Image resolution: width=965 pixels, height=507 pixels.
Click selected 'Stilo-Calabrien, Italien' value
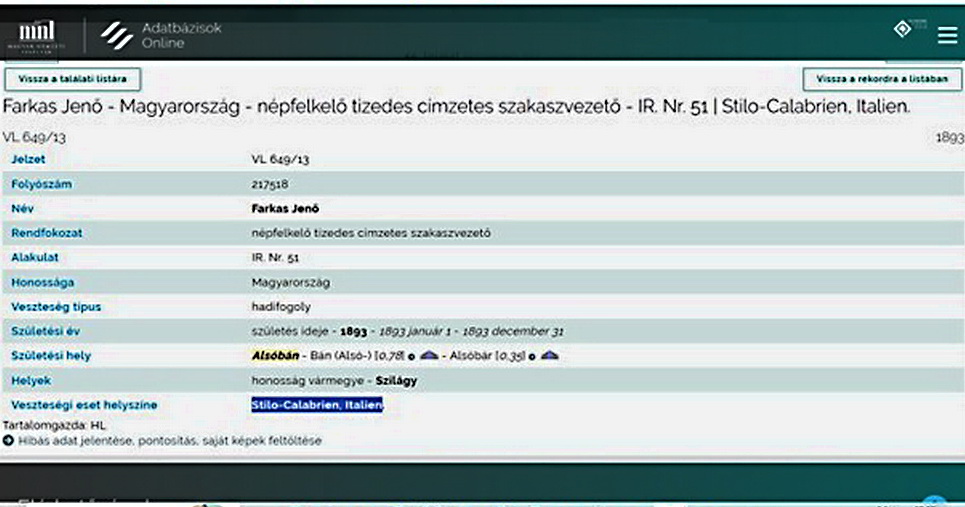coord(317,405)
